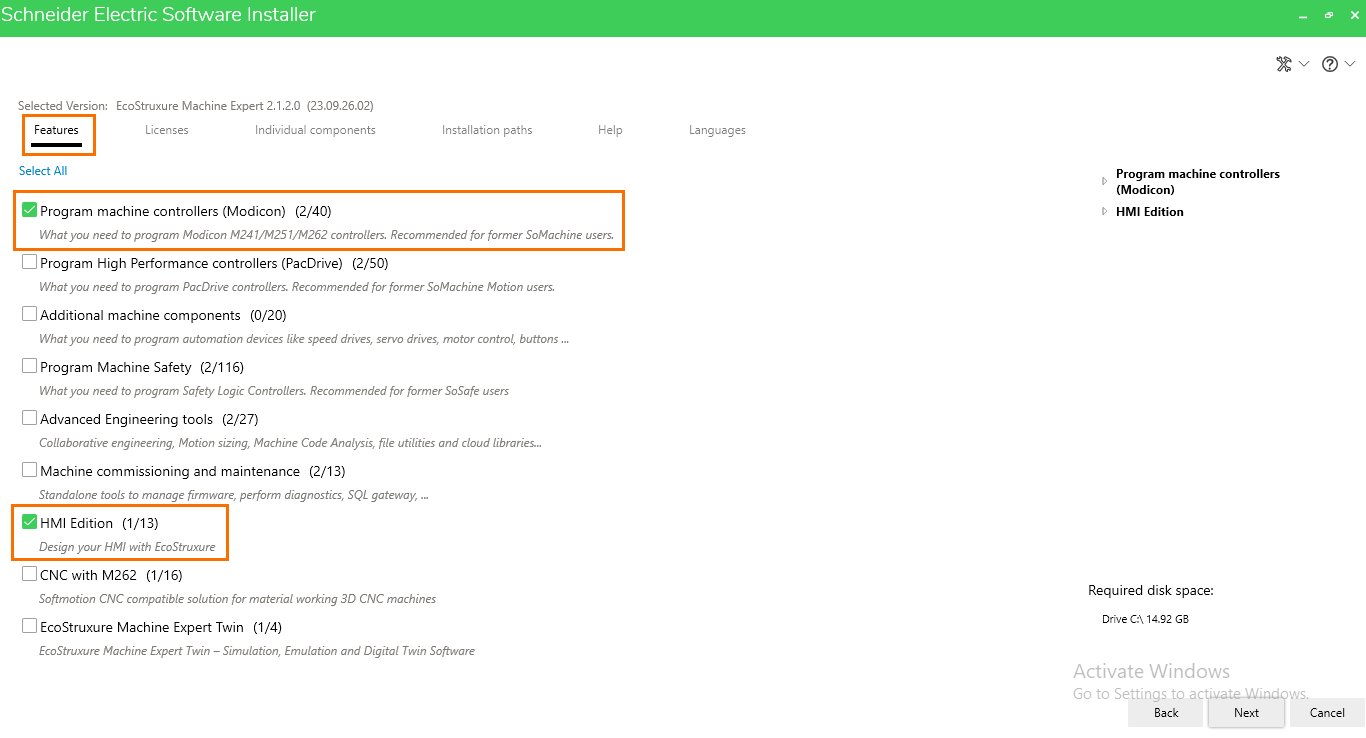1366x738 pixels.
Task: Select Advanced Engineering tools checkbox
Action: [30, 418]
